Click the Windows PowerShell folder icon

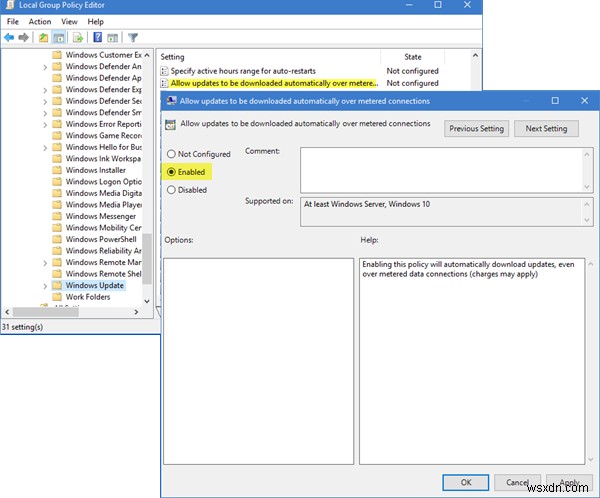[57, 239]
